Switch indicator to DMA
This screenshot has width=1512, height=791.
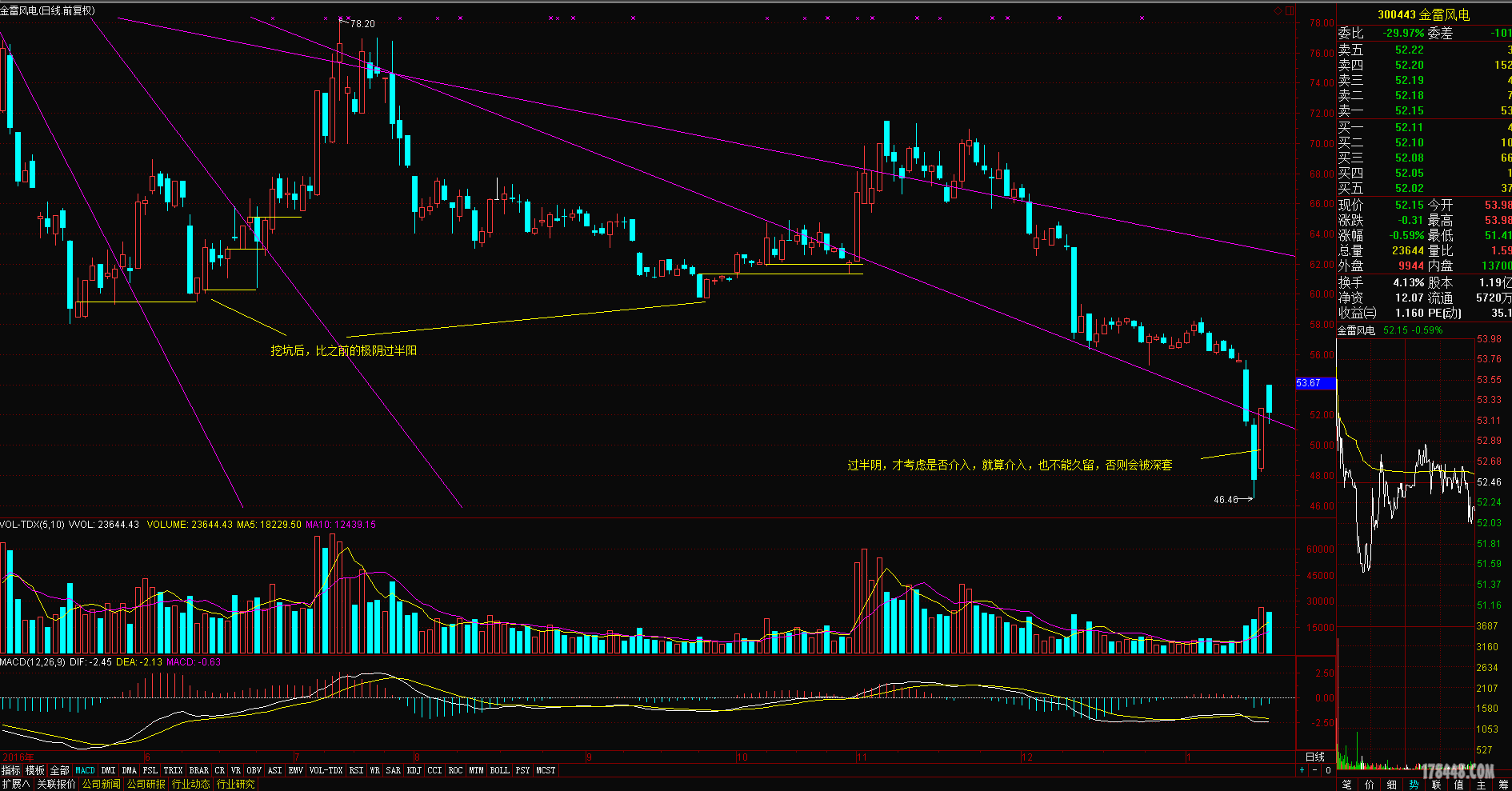pyautogui.click(x=130, y=770)
